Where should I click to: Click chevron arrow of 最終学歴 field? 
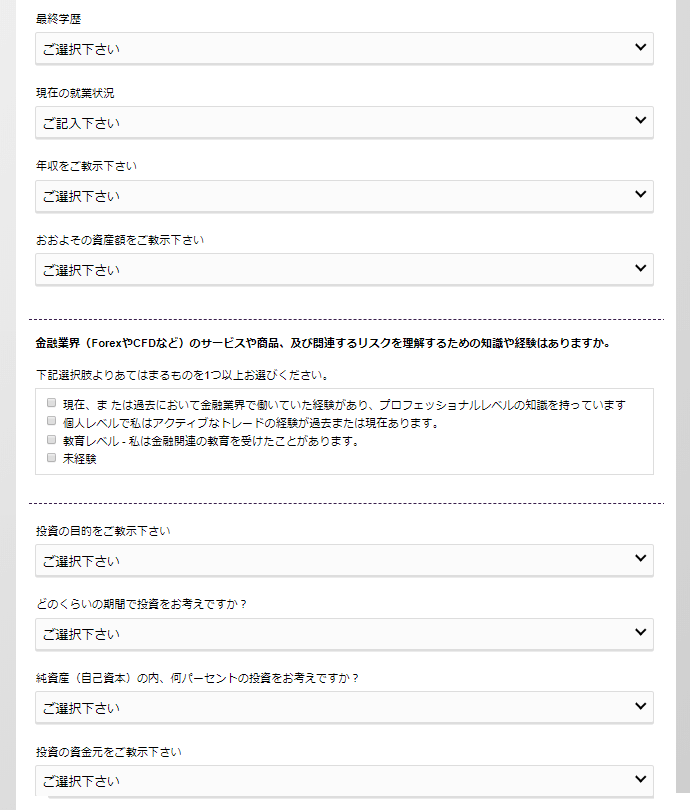[x=640, y=47]
